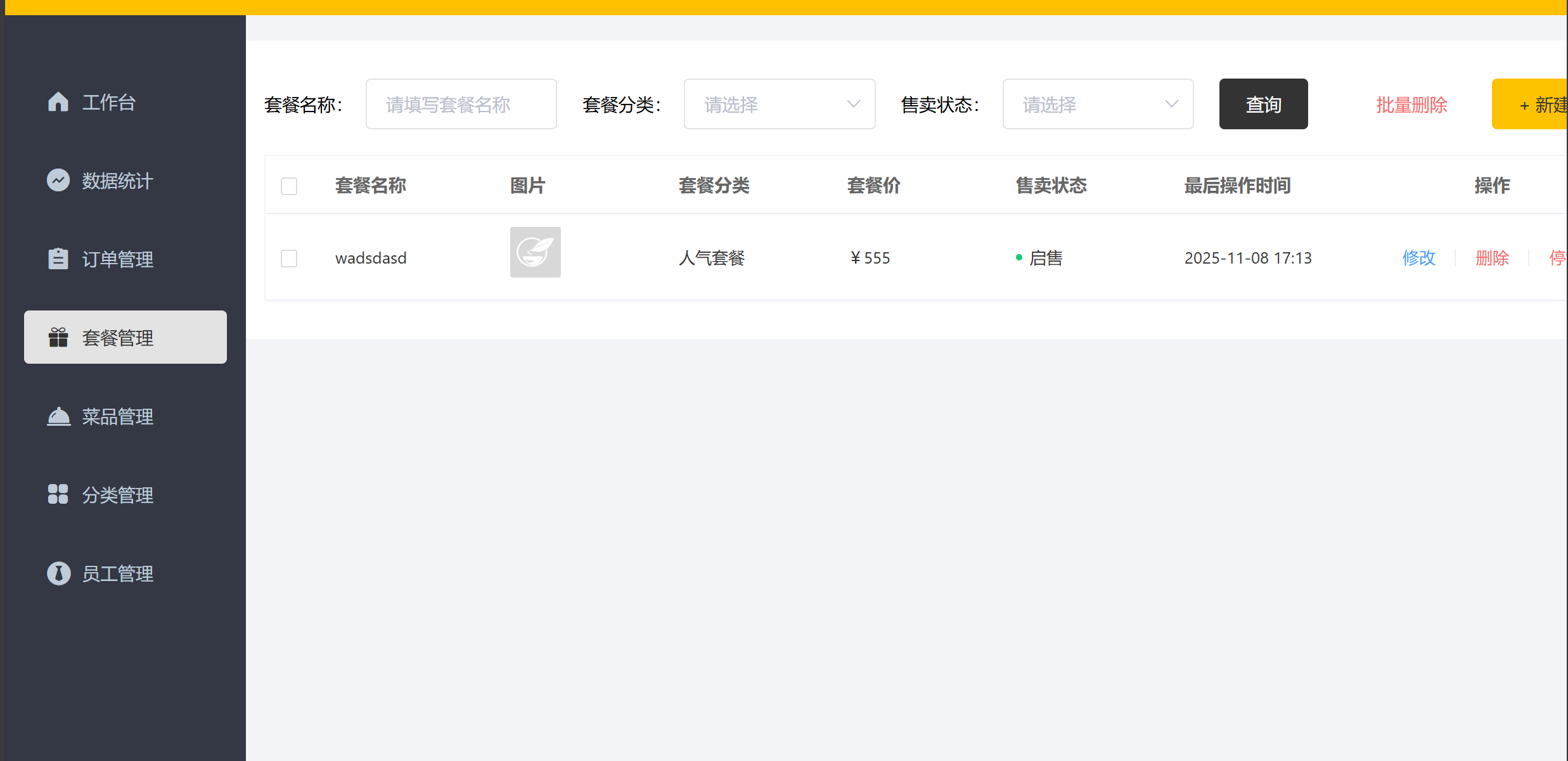Click the chart icon for 数据统计

[58, 181]
